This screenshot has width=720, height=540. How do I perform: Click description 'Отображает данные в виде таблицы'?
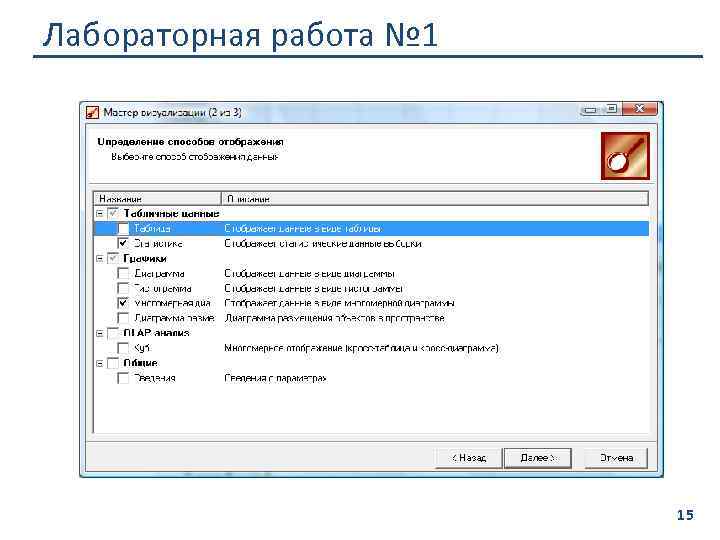point(303,228)
